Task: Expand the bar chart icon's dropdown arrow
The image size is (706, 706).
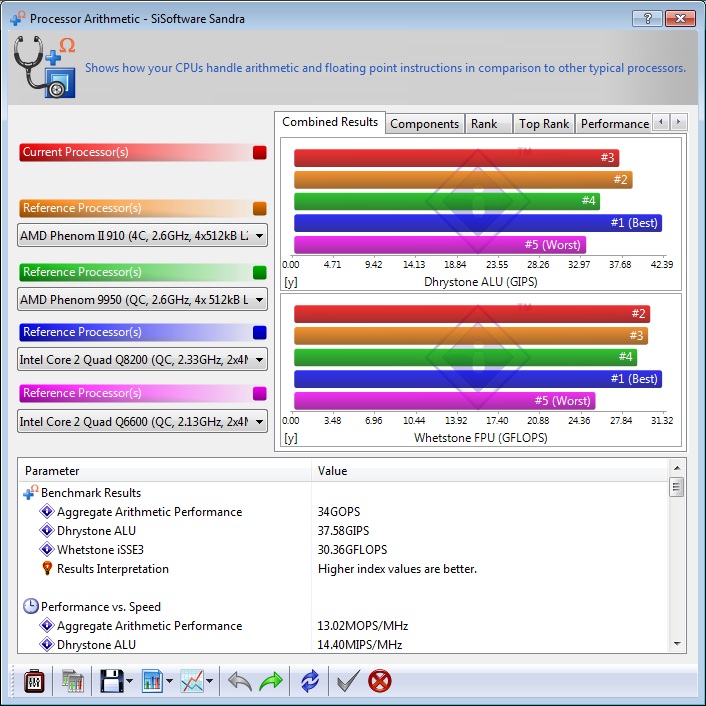Action: [x=169, y=681]
